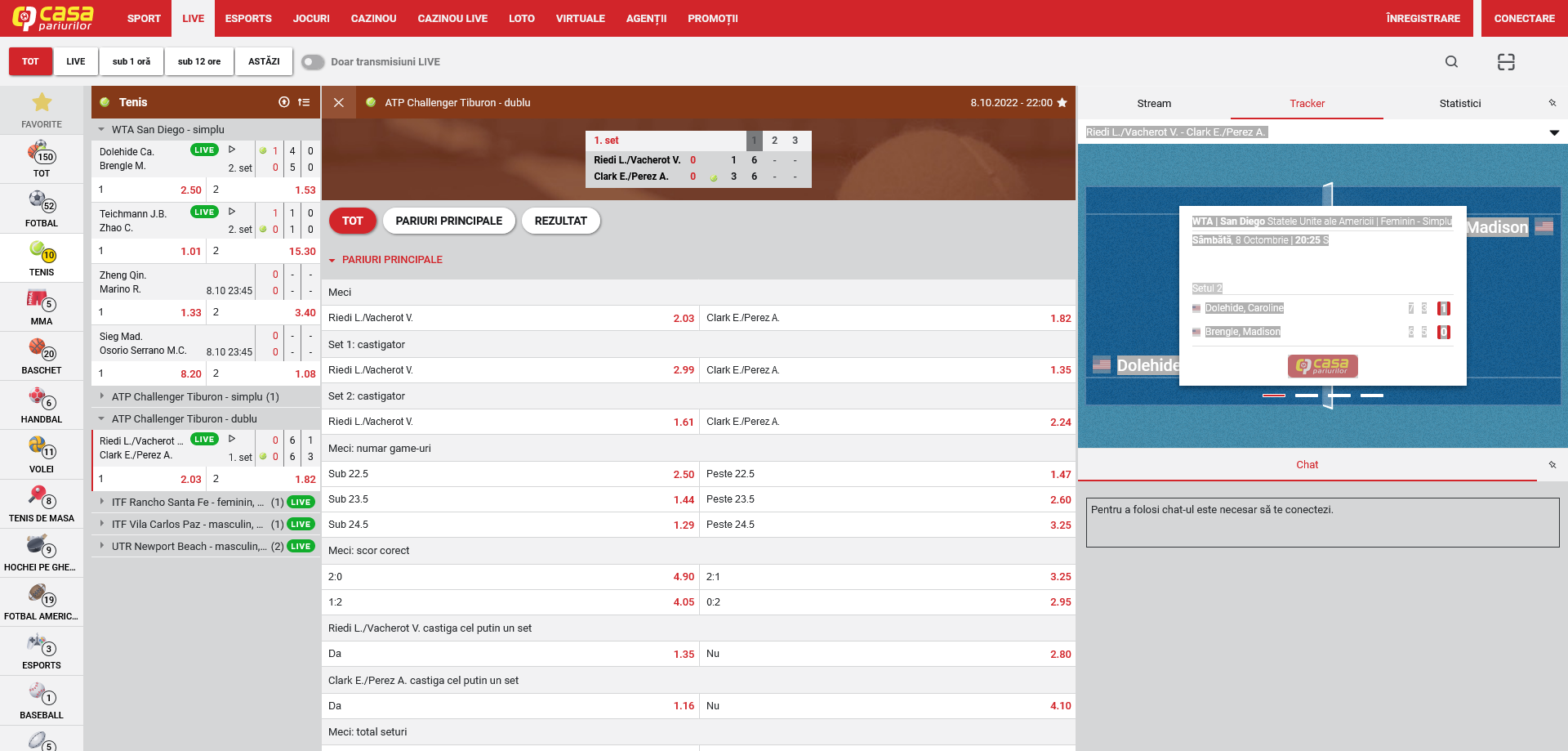1568x751 pixels.
Task: Expand ATP Challenger Tiburon - simplu (1)
Action: coord(206,396)
